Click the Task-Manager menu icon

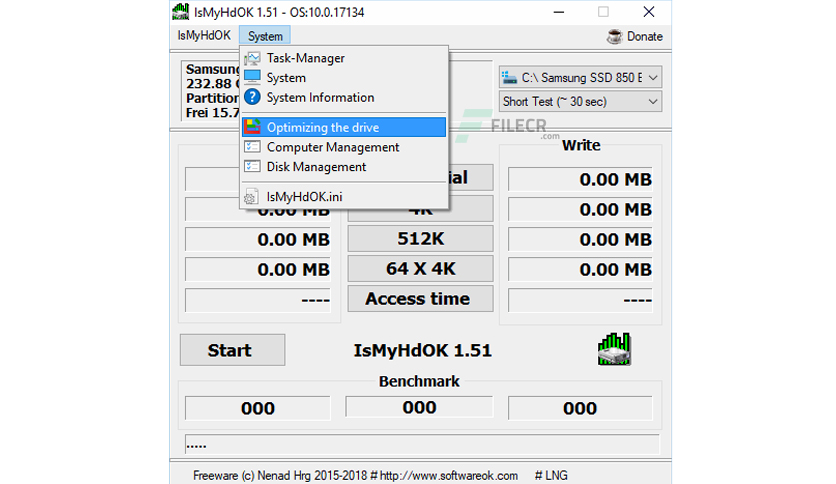[252, 58]
